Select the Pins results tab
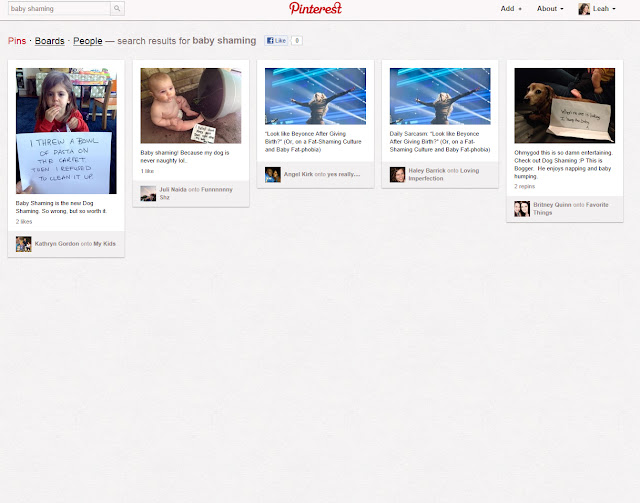The image size is (640, 503). [17, 41]
